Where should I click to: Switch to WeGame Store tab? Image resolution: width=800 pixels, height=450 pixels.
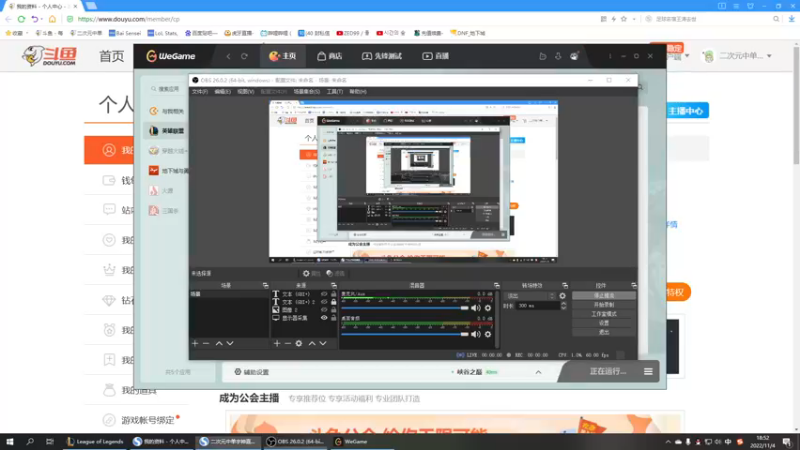(330, 56)
